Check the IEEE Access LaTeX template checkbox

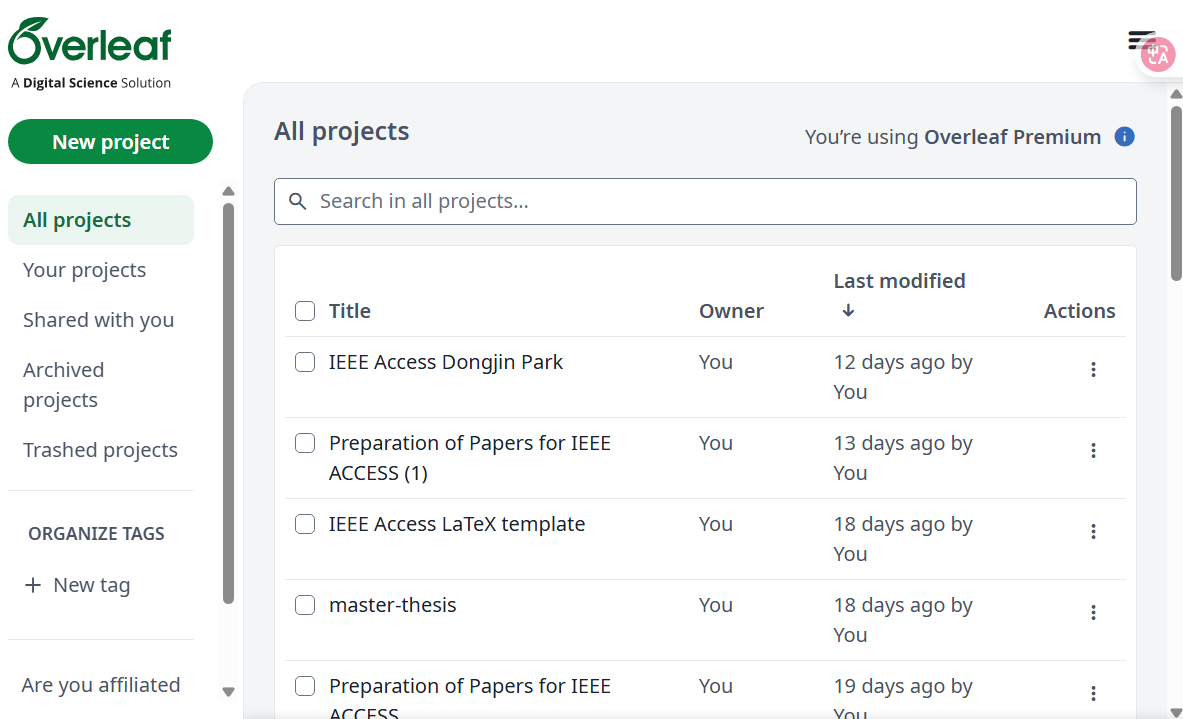(305, 524)
